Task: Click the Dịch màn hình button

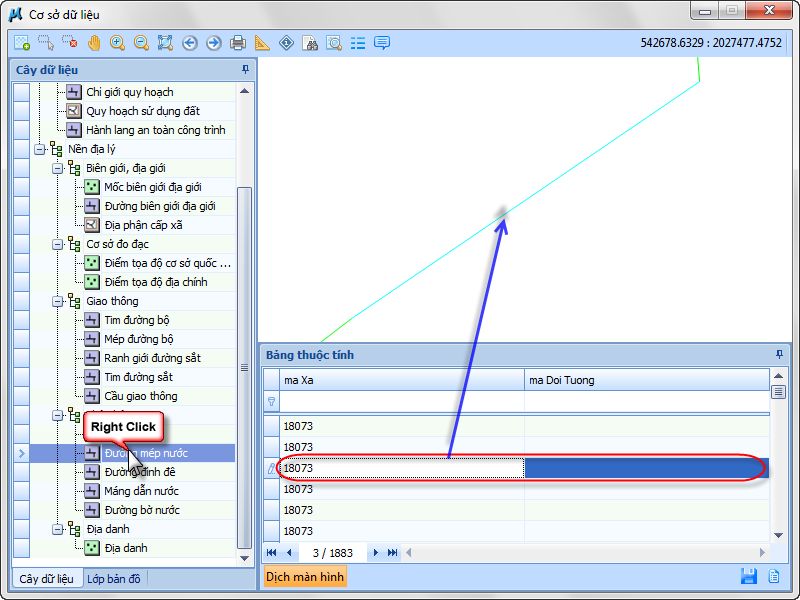Action: tap(305, 577)
